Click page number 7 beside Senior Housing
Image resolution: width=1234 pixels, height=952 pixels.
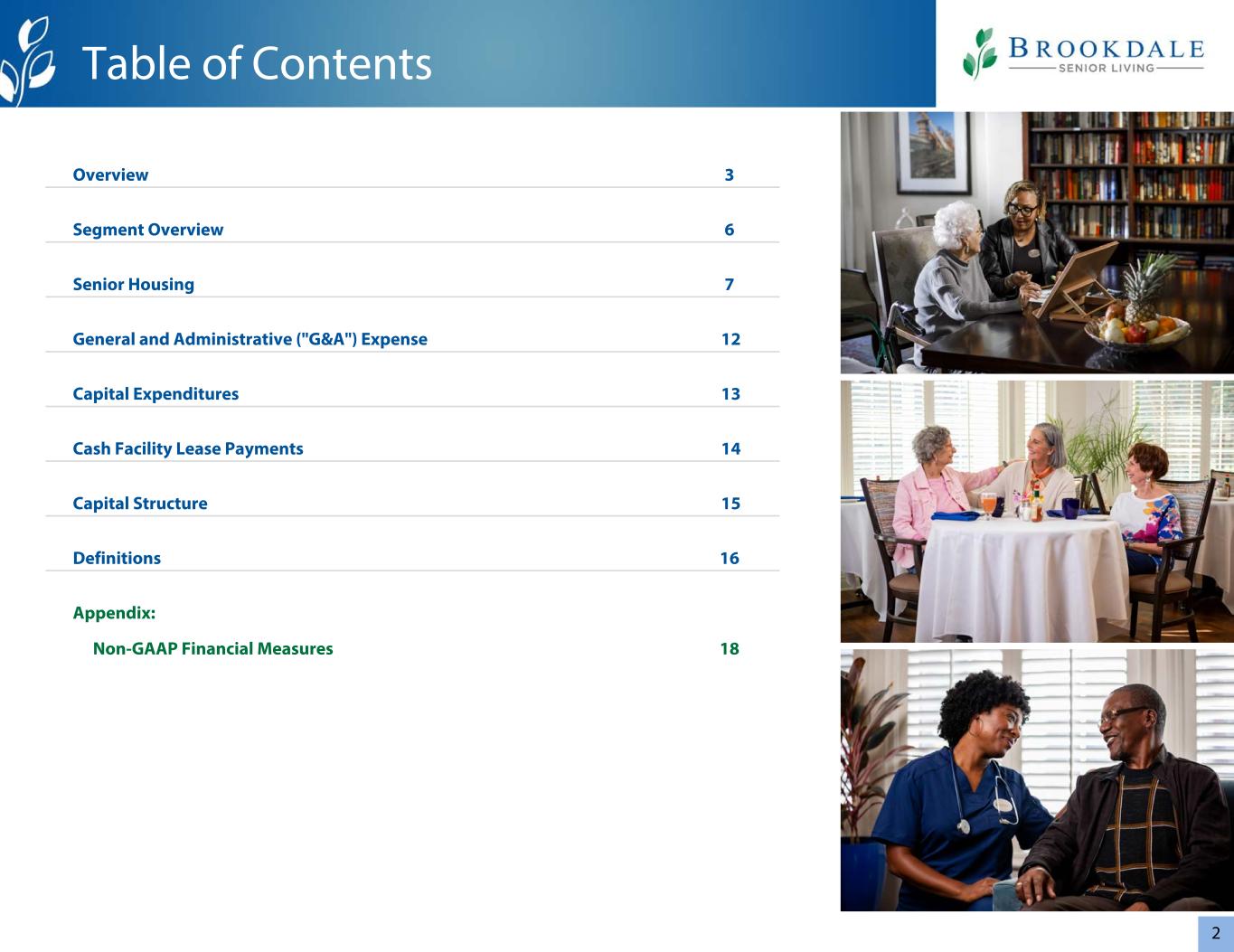tap(729, 284)
